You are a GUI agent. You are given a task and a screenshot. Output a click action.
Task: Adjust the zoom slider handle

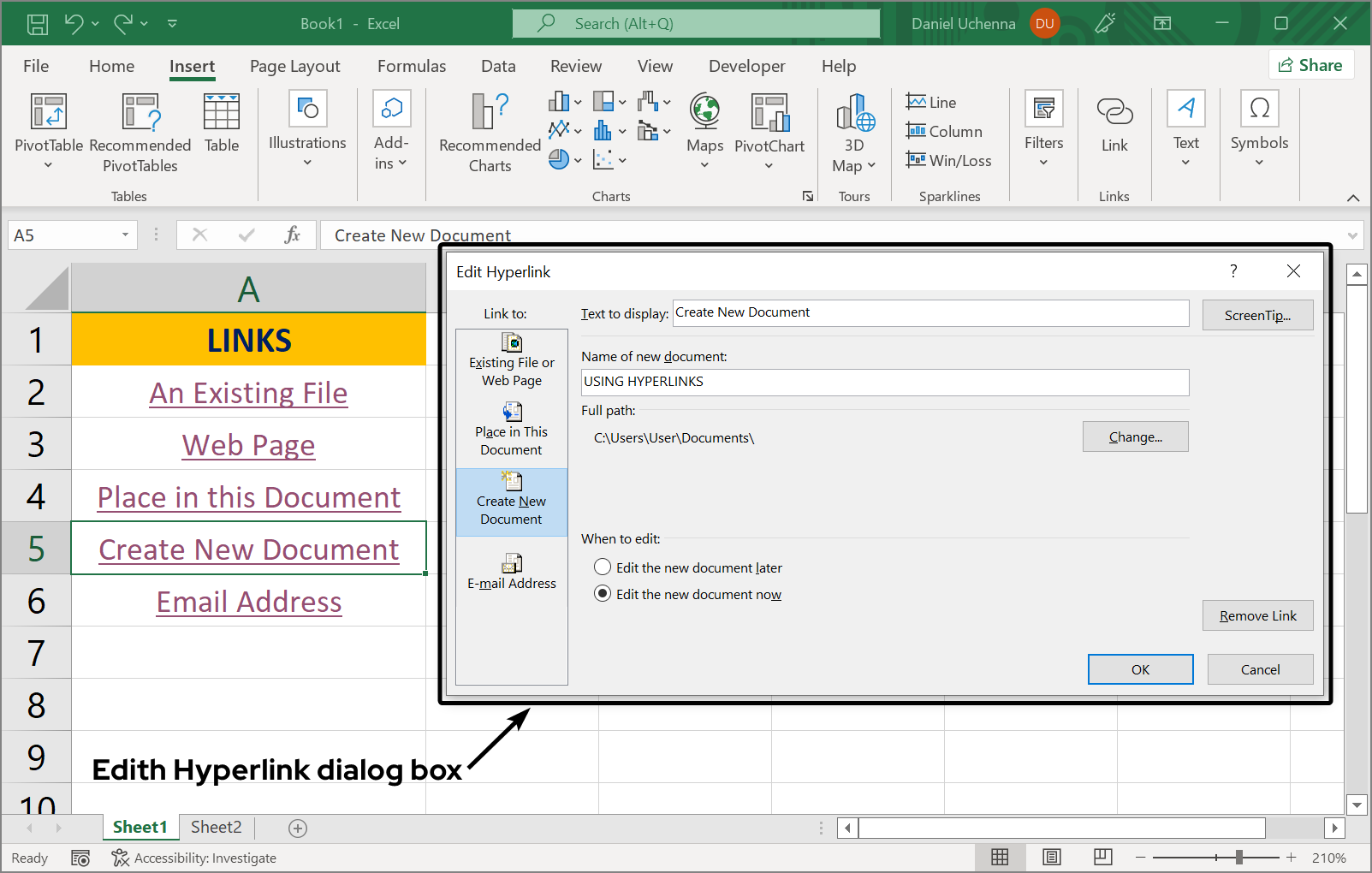coord(1238,857)
